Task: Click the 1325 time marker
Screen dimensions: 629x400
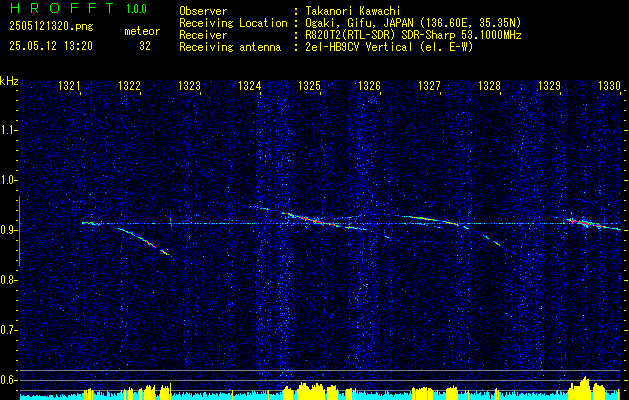Action: pyautogui.click(x=309, y=86)
